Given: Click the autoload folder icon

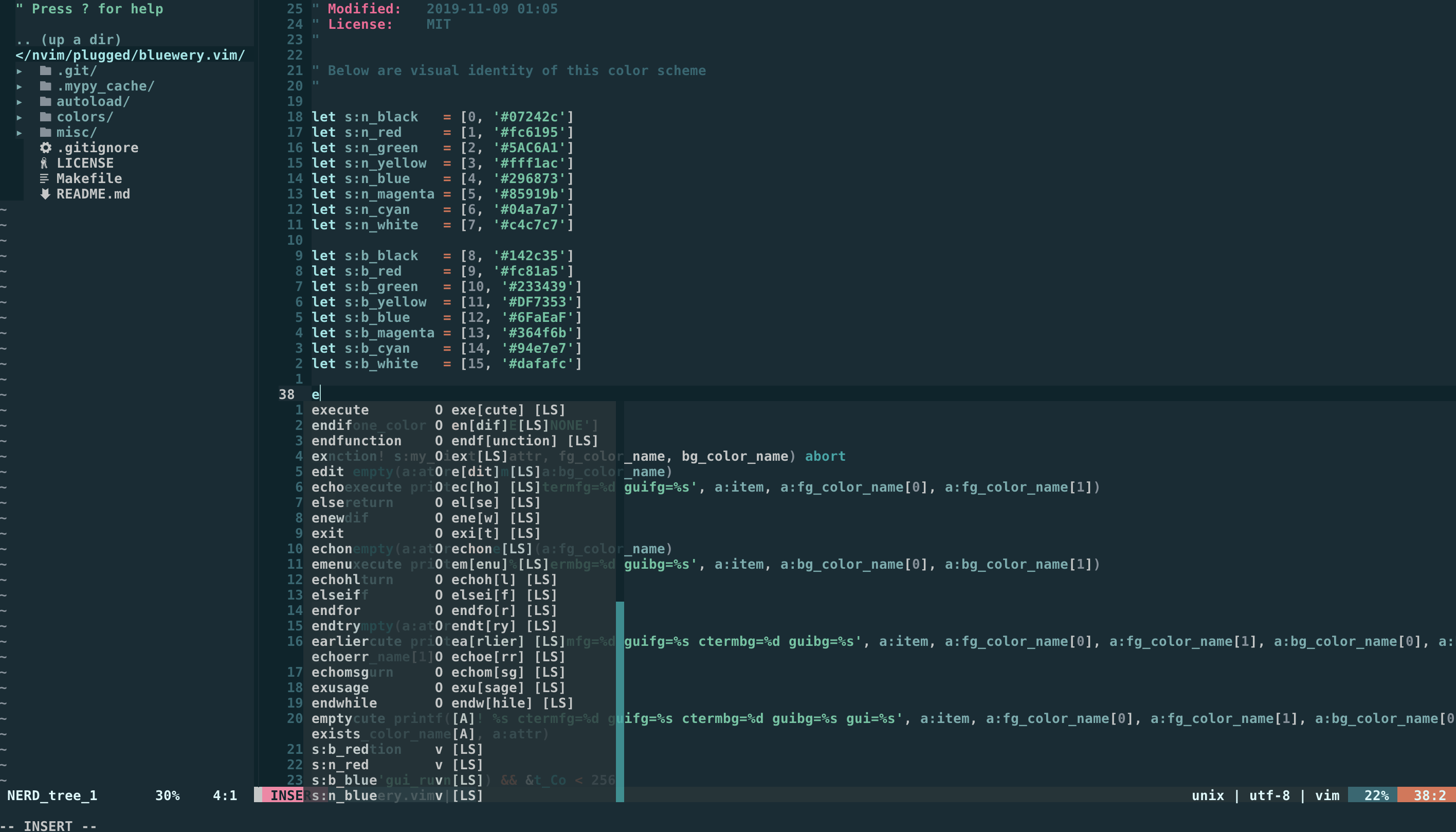Looking at the screenshot, I should (x=46, y=101).
